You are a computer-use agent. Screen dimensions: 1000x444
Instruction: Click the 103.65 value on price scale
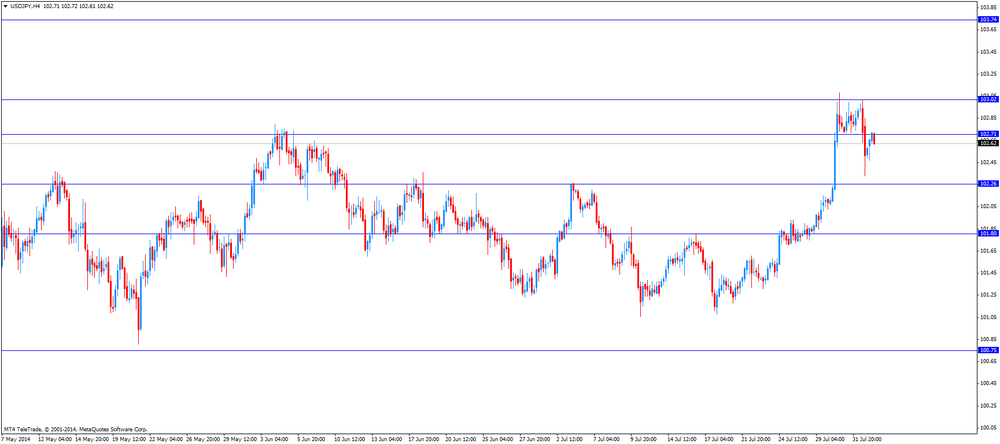coord(988,29)
